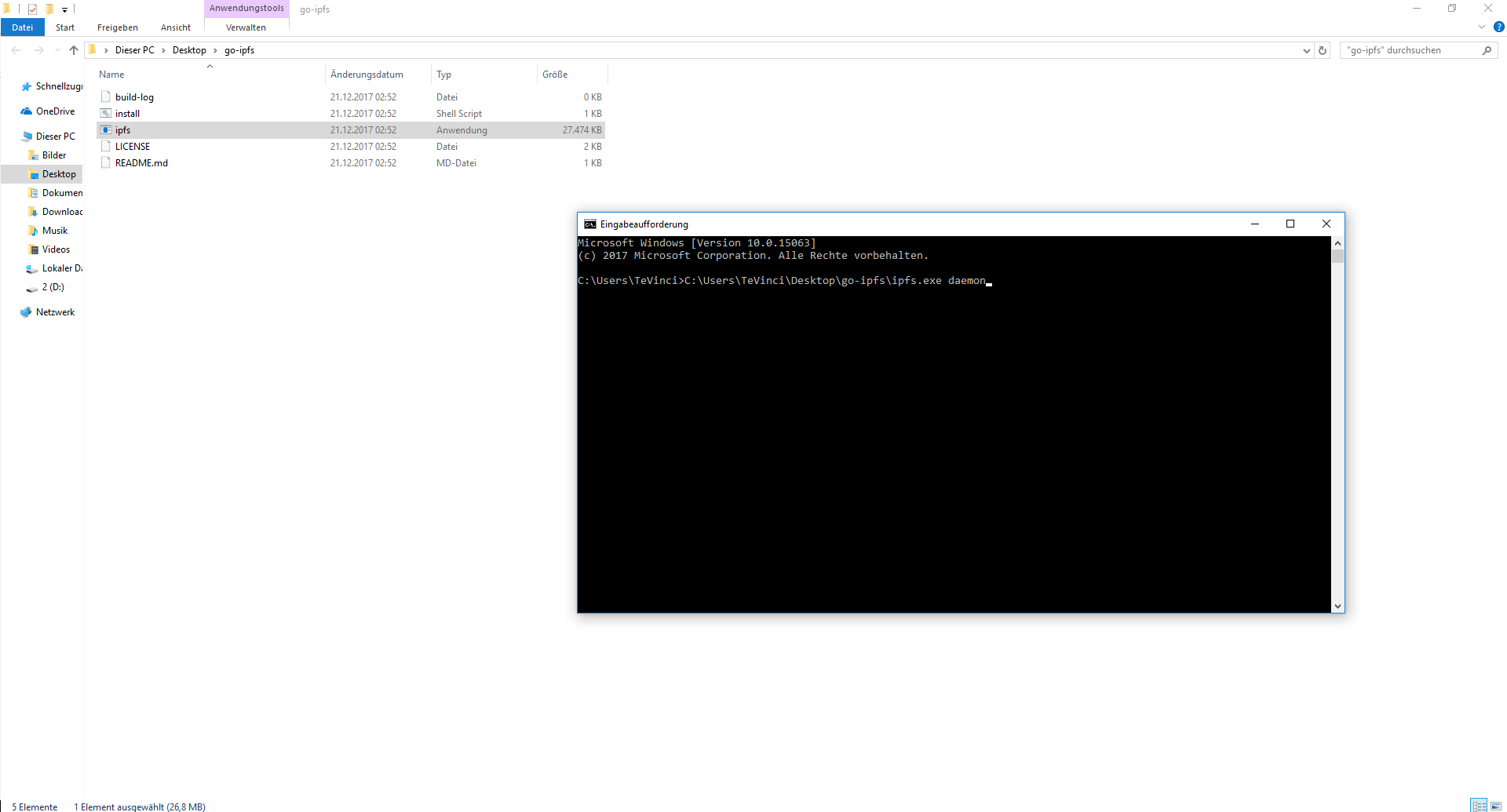Open the address bar history dropdown
This screenshot has width=1507, height=812.
pos(1305,50)
